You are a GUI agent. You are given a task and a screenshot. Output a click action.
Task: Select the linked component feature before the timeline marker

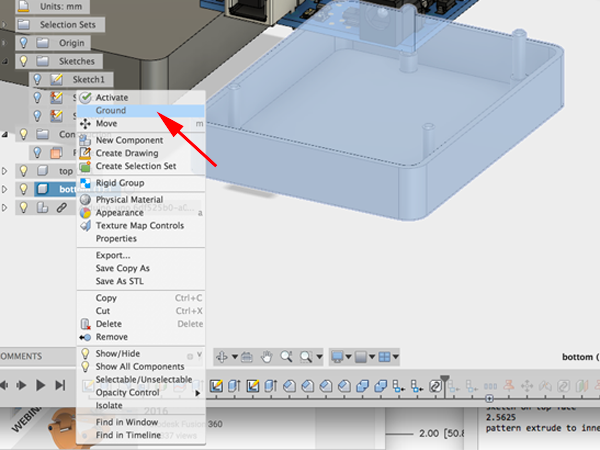pos(435,386)
